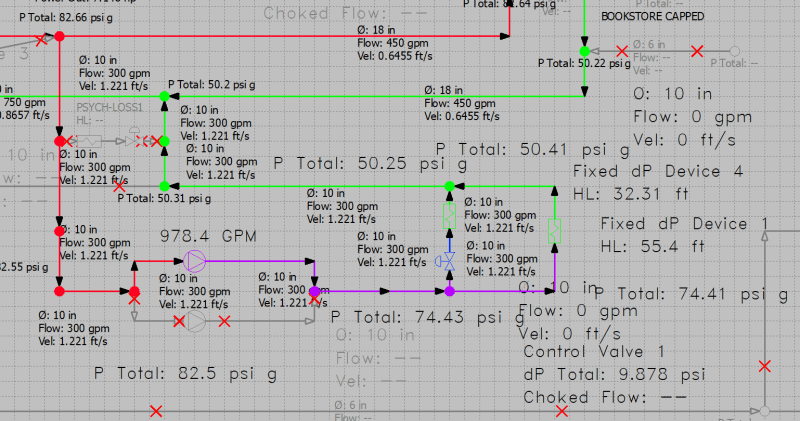Viewport: 800px width, 421px height.
Task: Select green fixed dP device on right vertical branch
Action: point(555,231)
